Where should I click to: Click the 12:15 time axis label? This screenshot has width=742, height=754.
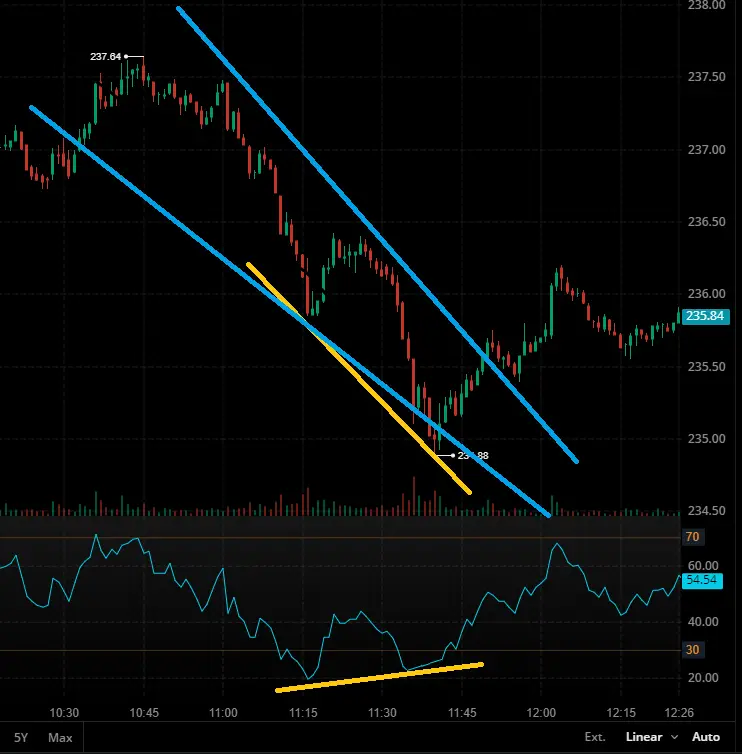click(x=621, y=712)
